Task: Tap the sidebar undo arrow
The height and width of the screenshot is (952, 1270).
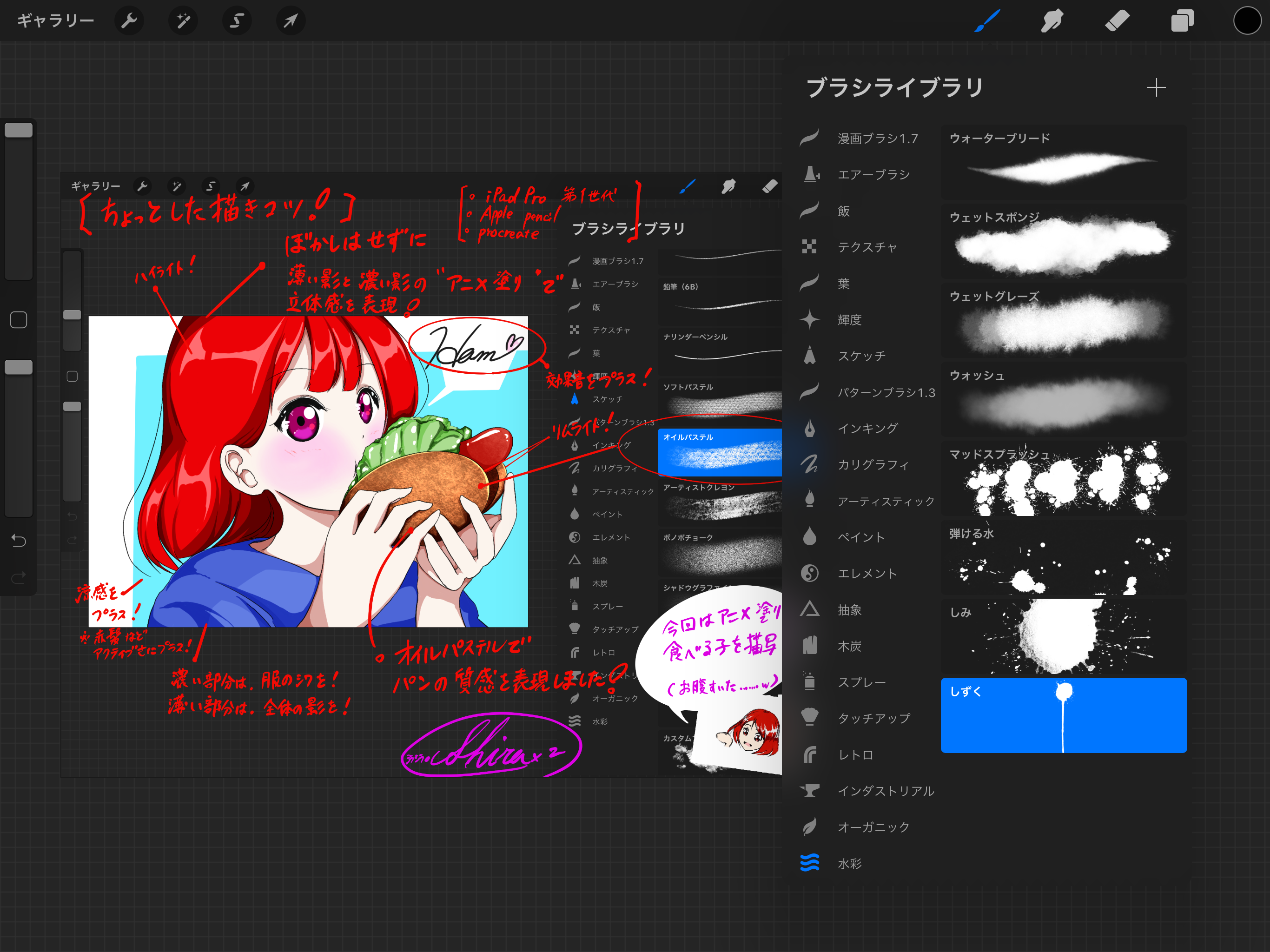Action: tap(19, 540)
